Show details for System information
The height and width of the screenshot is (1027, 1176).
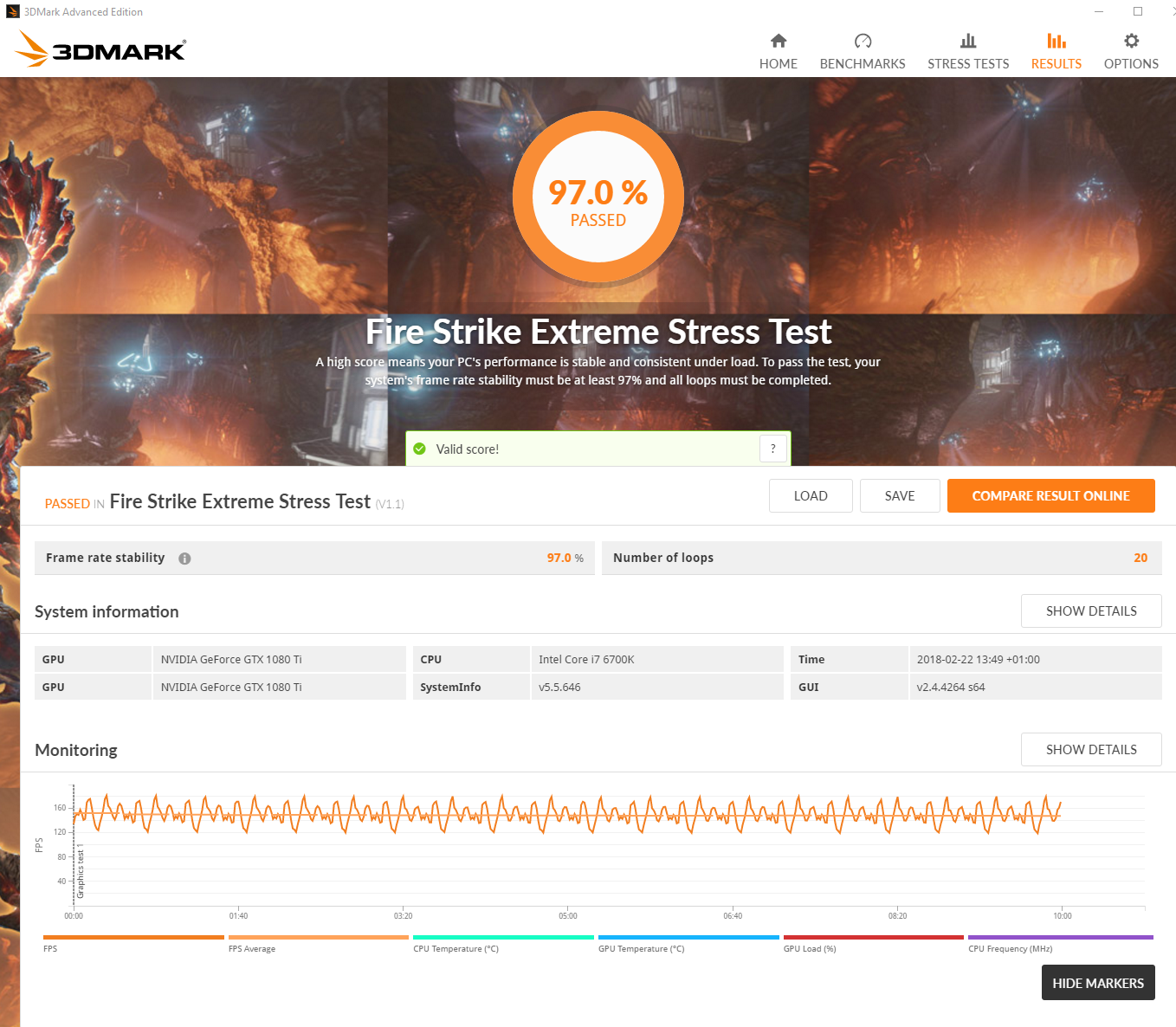click(1091, 610)
